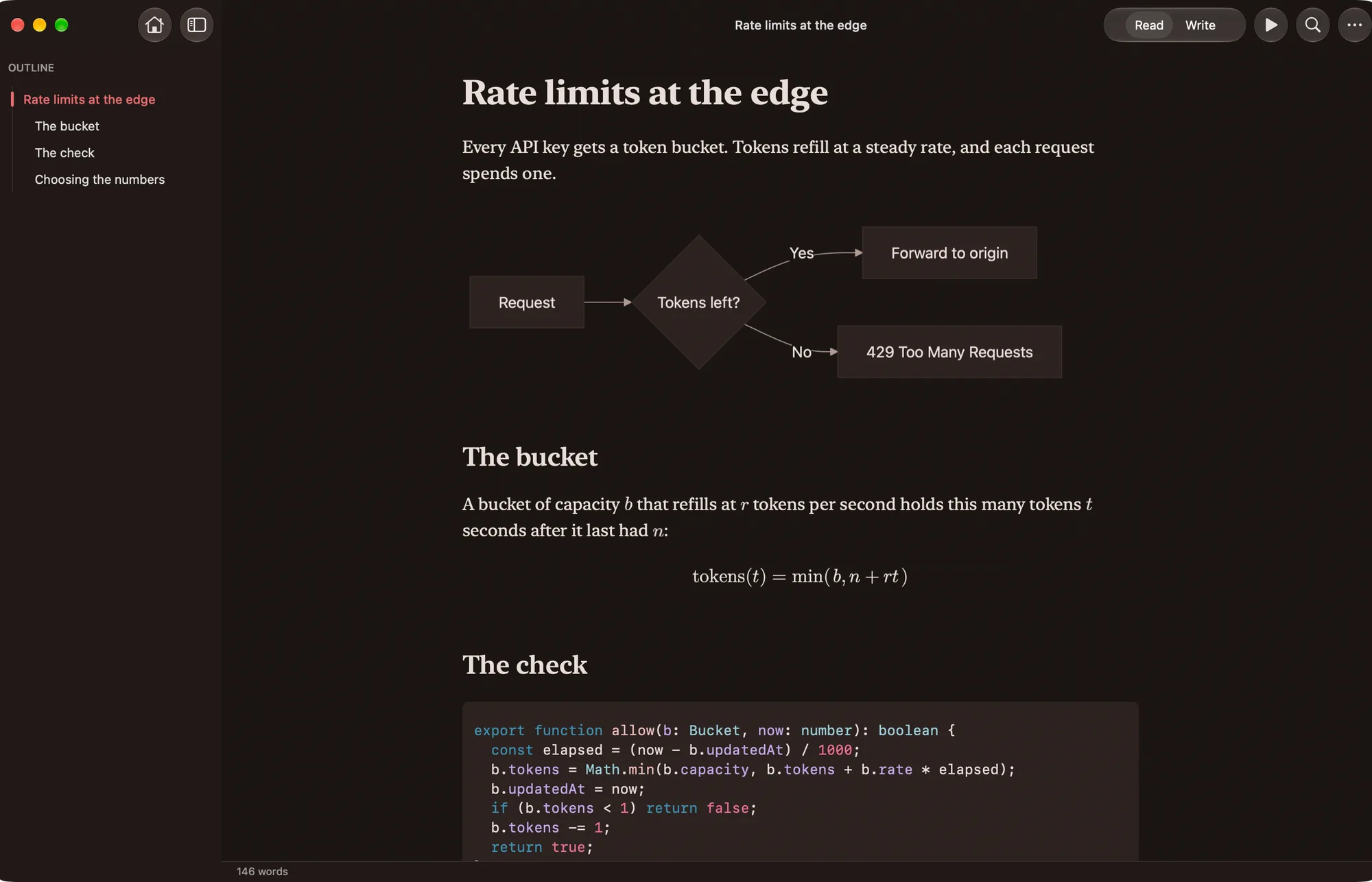The image size is (1372, 882).
Task: Click the tokens(t) = min(b, n + rt) formula
Action: (800, 576)
